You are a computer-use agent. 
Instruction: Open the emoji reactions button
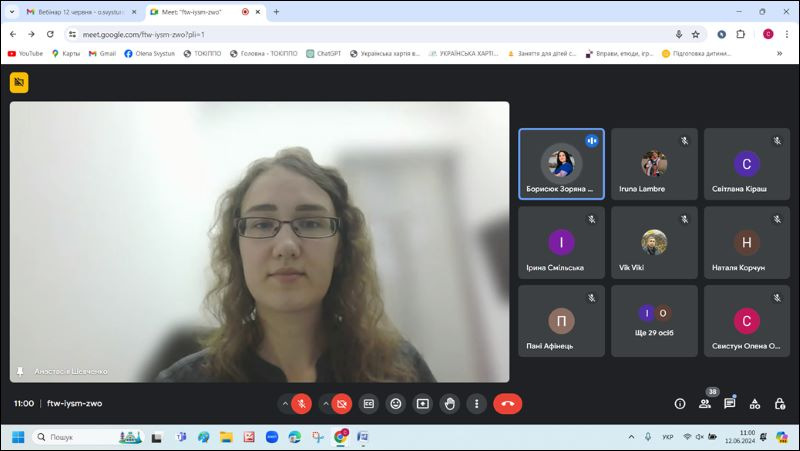(x=396, y=404)
